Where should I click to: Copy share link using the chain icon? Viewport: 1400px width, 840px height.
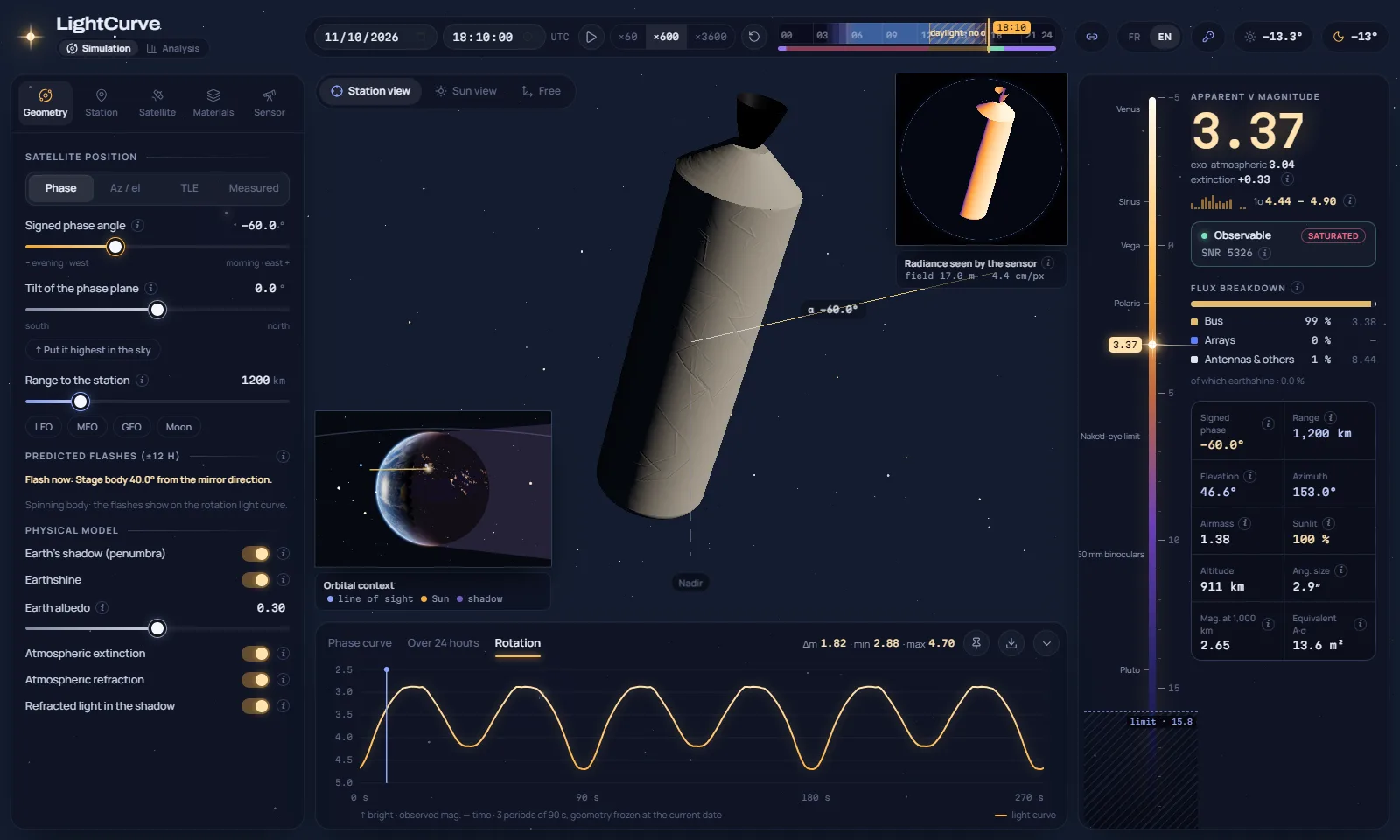pyautogui.click(x=1092, y=37)
